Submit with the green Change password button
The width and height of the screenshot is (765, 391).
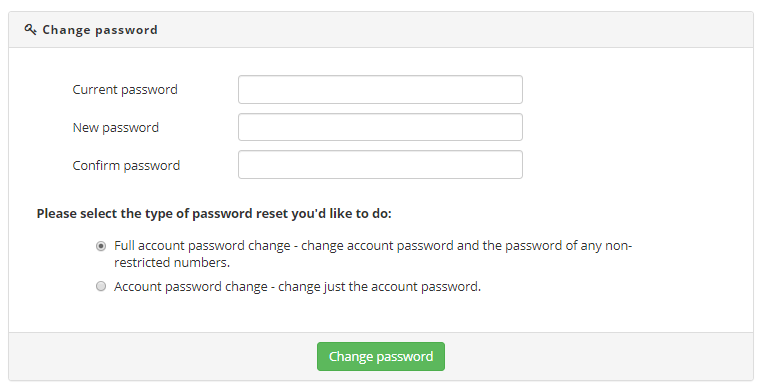point(381,356)
